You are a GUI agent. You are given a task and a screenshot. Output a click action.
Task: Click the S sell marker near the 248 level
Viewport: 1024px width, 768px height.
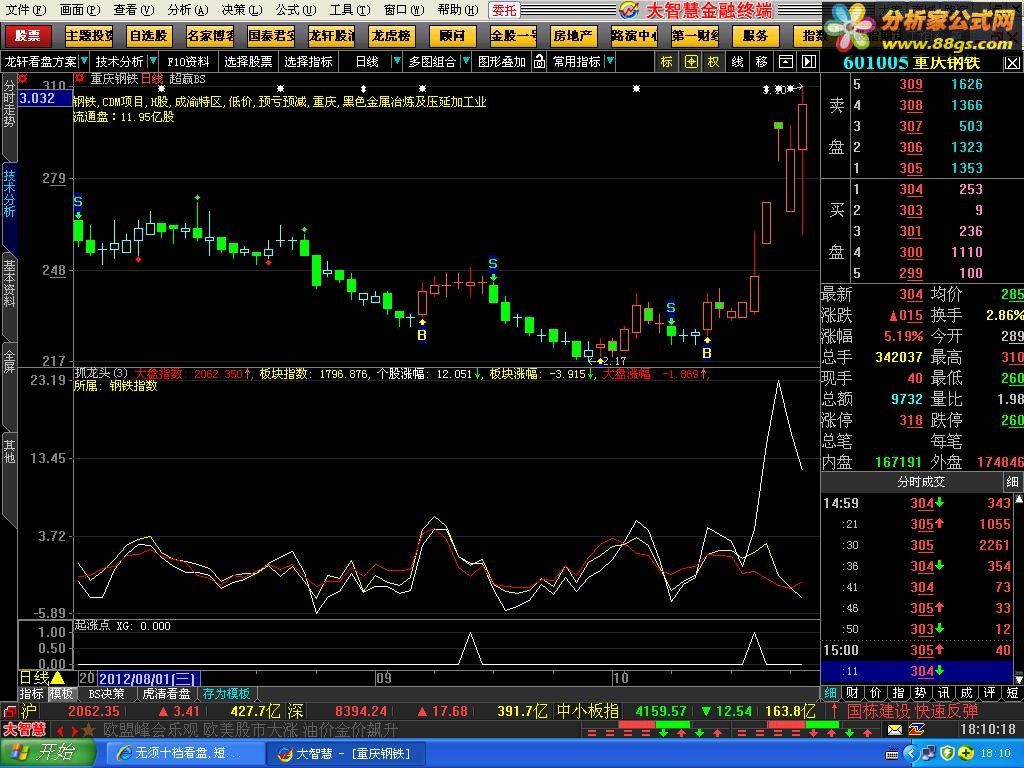(x=493, y=264)
